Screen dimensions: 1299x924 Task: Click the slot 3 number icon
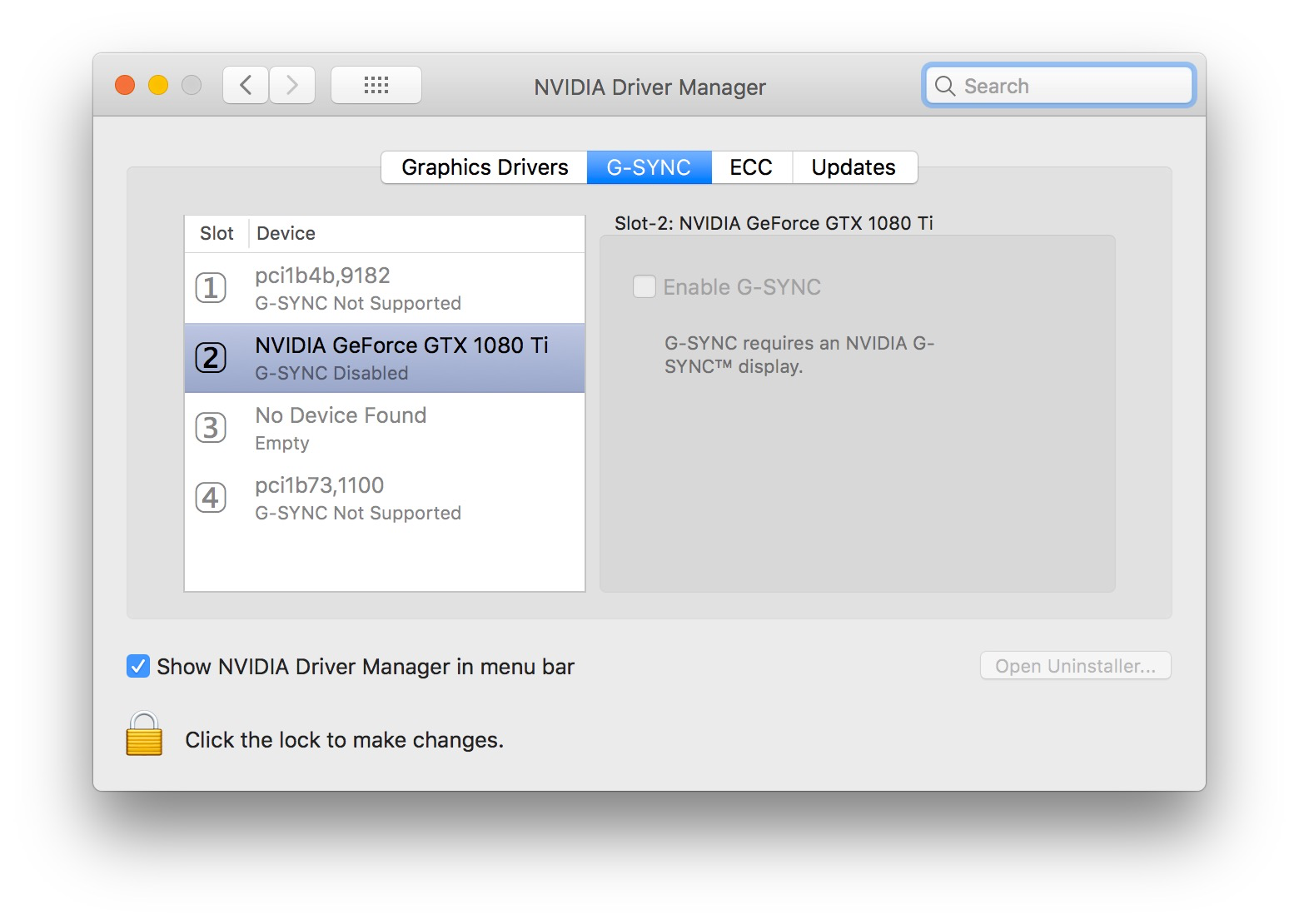point(211,428)
